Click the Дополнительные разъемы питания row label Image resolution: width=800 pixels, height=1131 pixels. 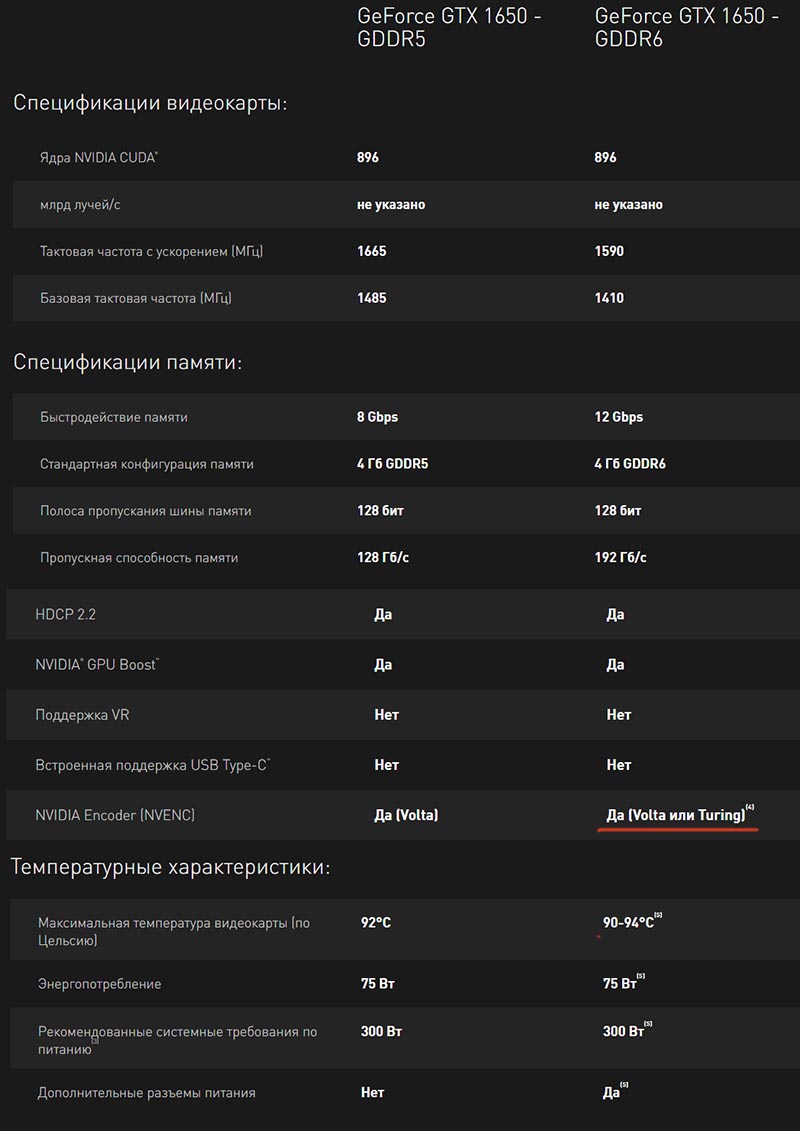click(146, 1093)
